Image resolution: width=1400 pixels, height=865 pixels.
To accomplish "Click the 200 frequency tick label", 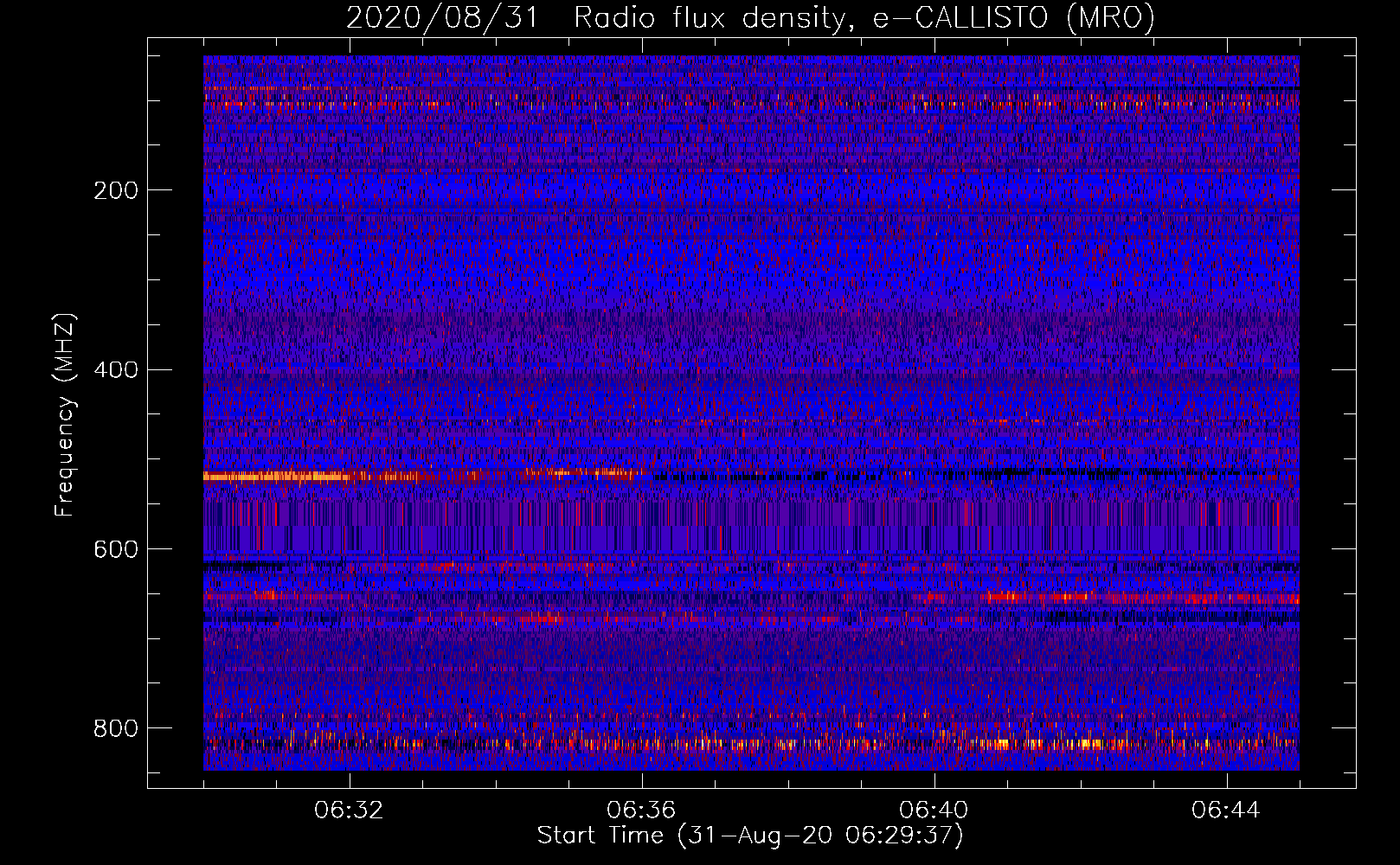I will click(116, 190).
